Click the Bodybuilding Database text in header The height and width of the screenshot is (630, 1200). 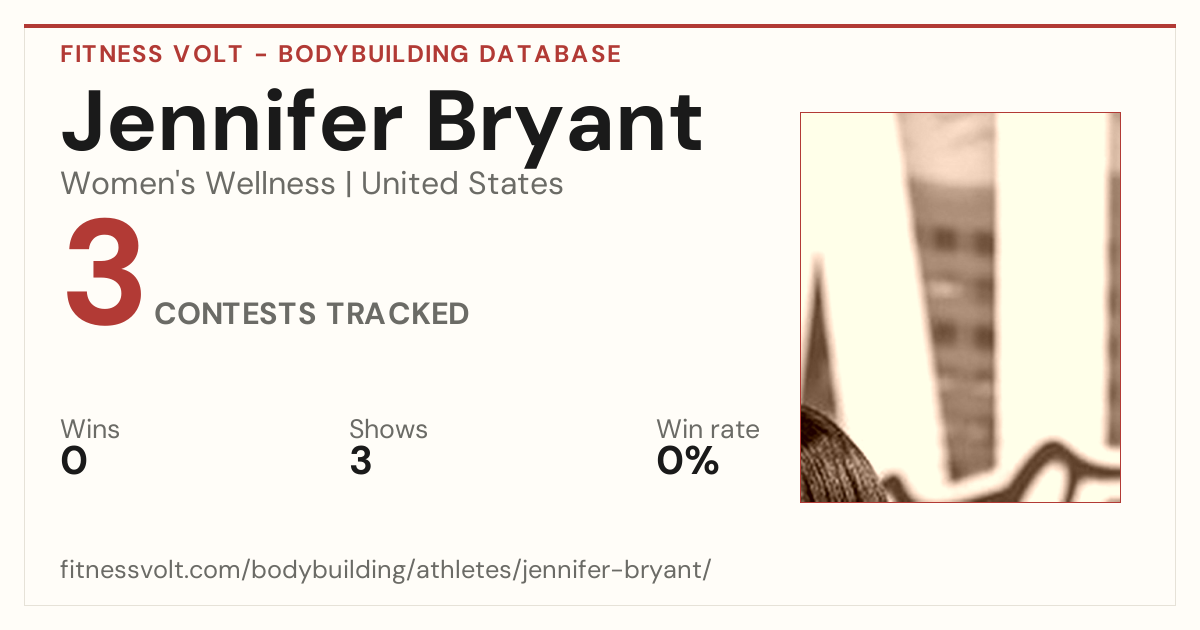450,54
